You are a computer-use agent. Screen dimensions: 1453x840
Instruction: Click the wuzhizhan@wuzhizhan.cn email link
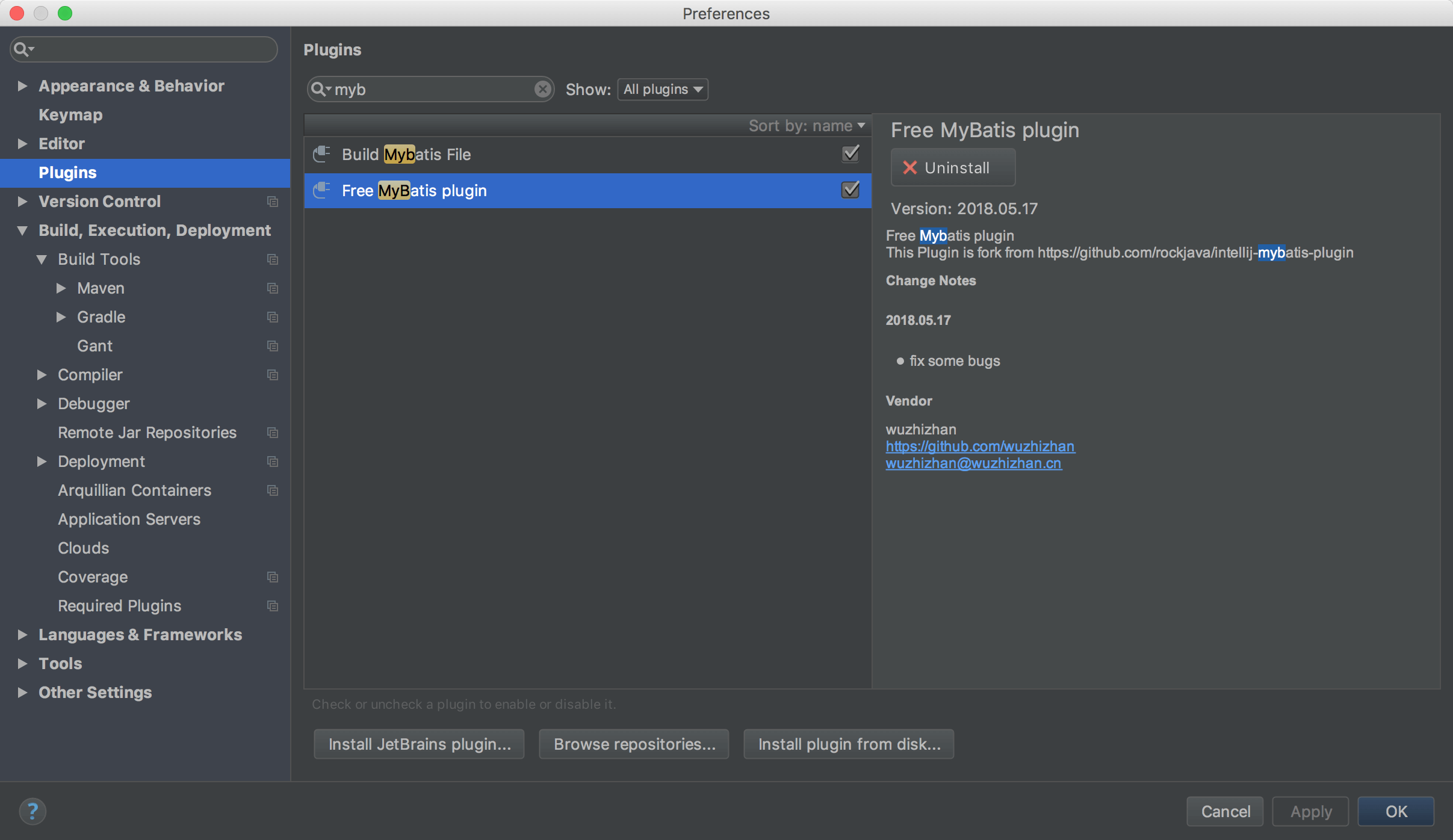pos(974,463)
